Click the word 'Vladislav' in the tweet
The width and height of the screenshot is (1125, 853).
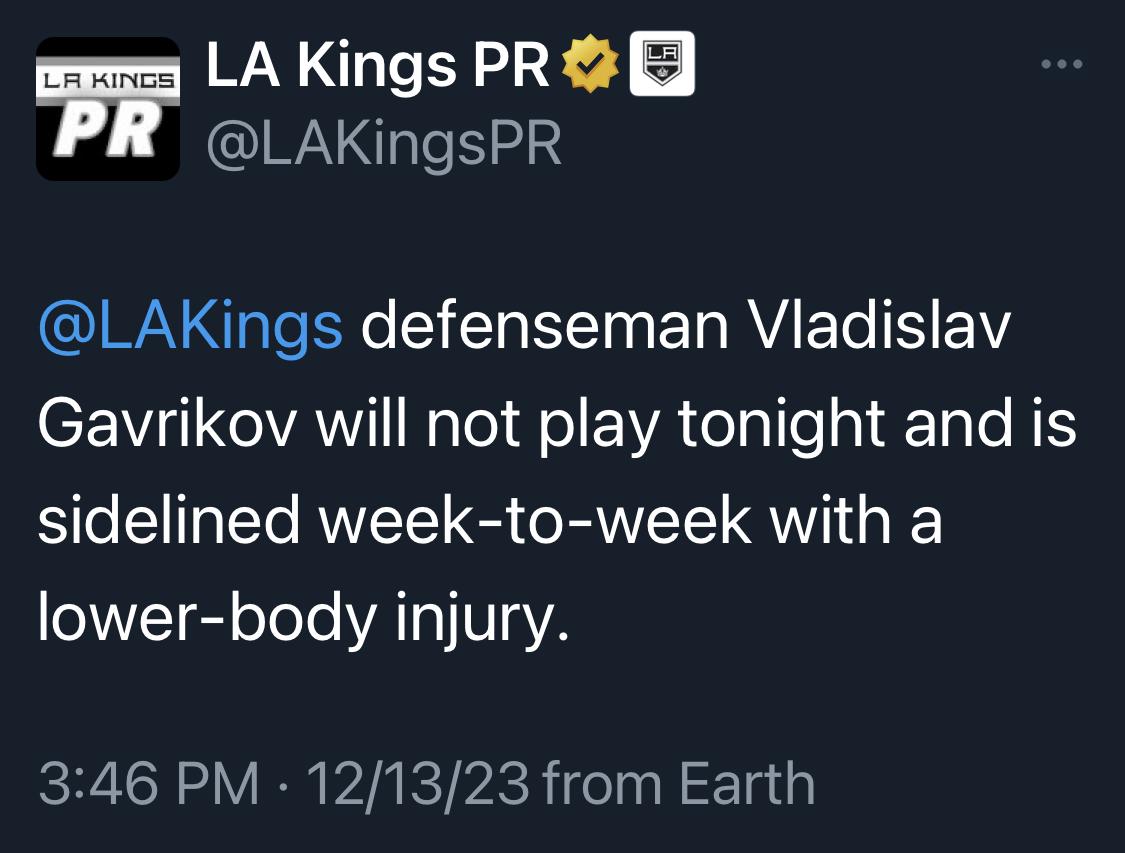[879, 326]
